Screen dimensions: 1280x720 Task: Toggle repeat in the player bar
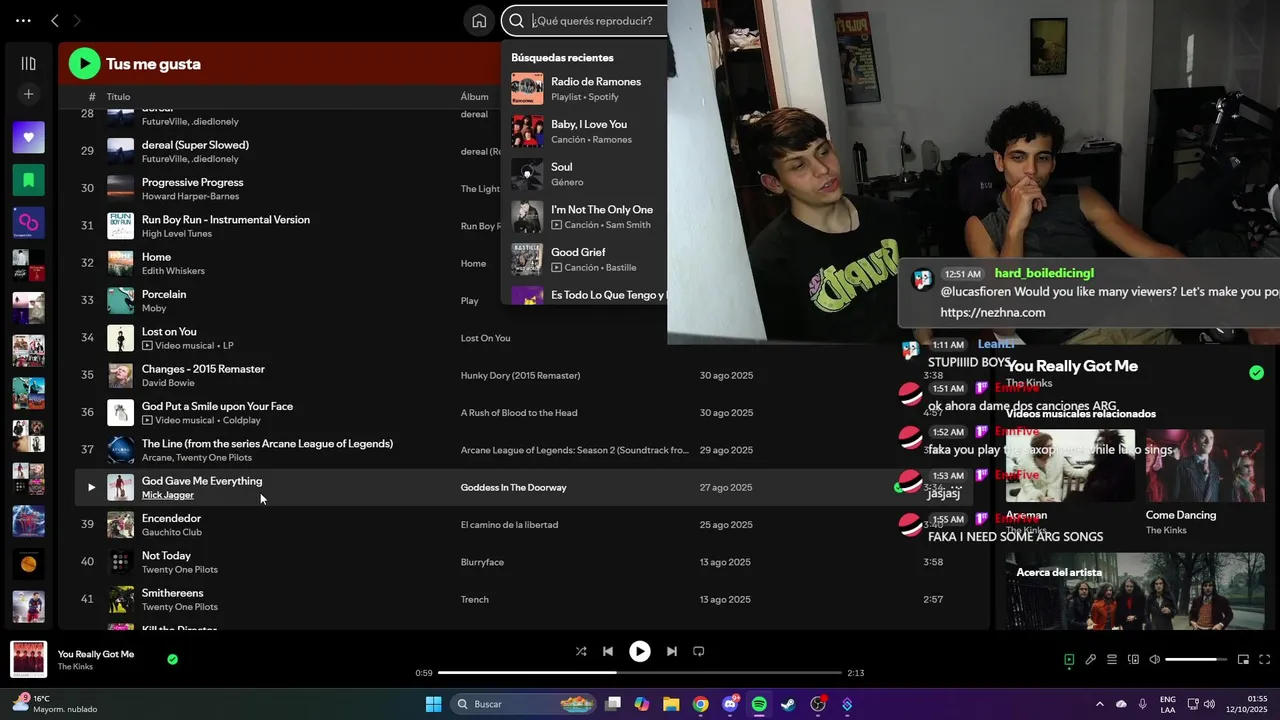pos(699,651)
